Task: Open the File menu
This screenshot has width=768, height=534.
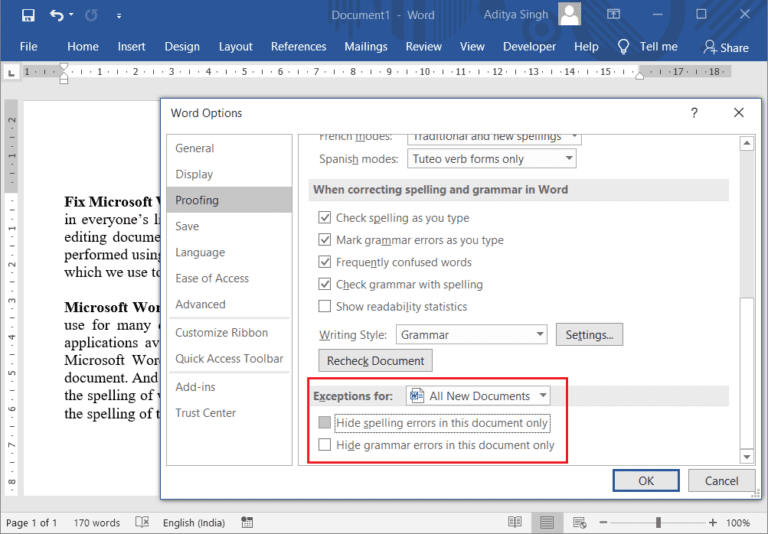Action: (28, 47)
